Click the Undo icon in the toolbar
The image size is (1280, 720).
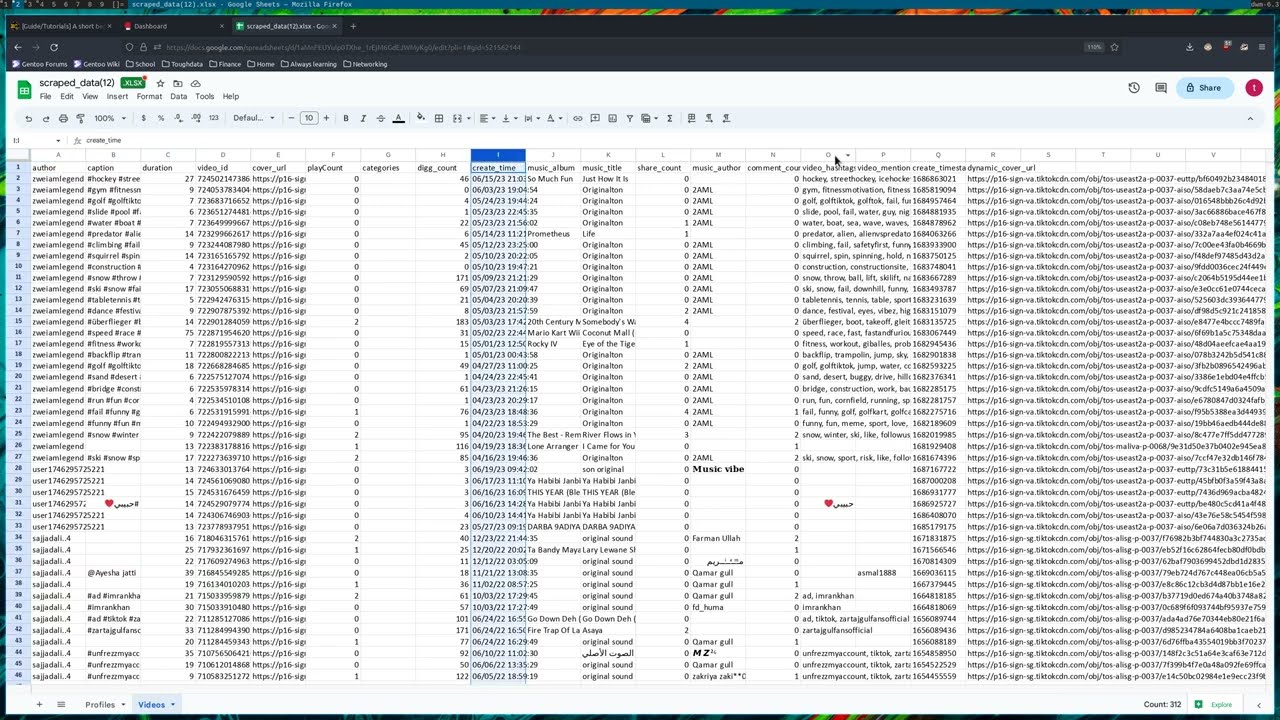click(29, 118)
